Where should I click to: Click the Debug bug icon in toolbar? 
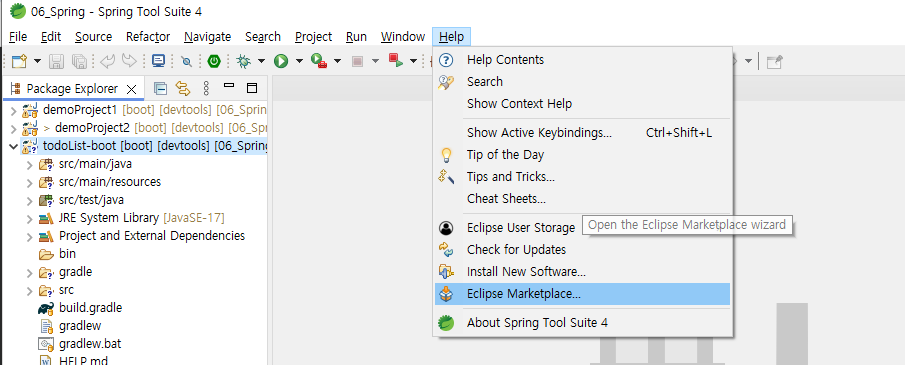[244, 61]
